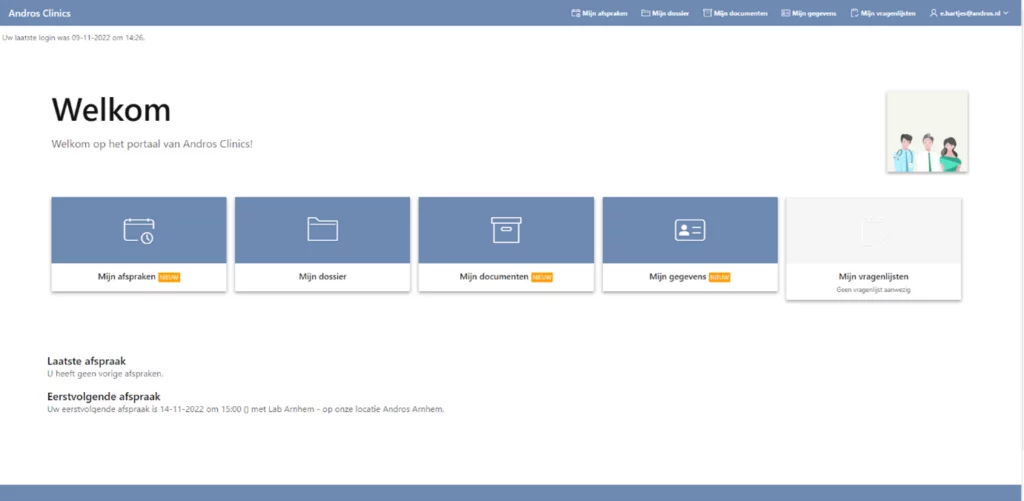Click the archive box icon on Mijn documenten tile
Image resolution: width=1024 pixels, height=501 pixels.
point(506,230)
